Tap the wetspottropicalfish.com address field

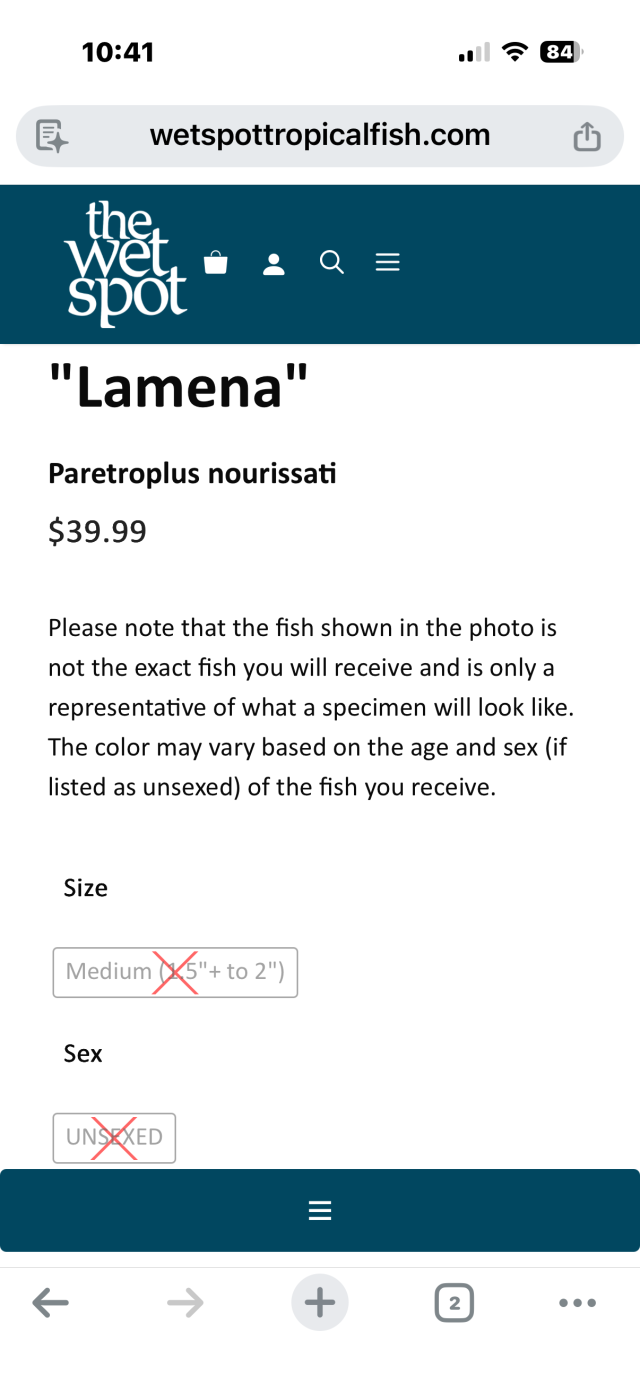320,136
